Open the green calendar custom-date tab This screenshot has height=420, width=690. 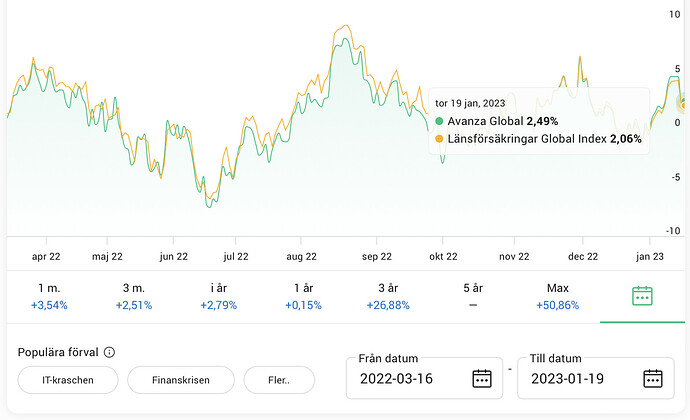pyautogui.click(x=642, y=296)
